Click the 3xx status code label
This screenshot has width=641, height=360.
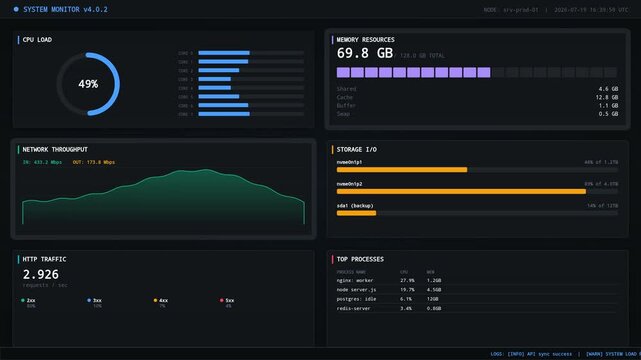[97, 300]
